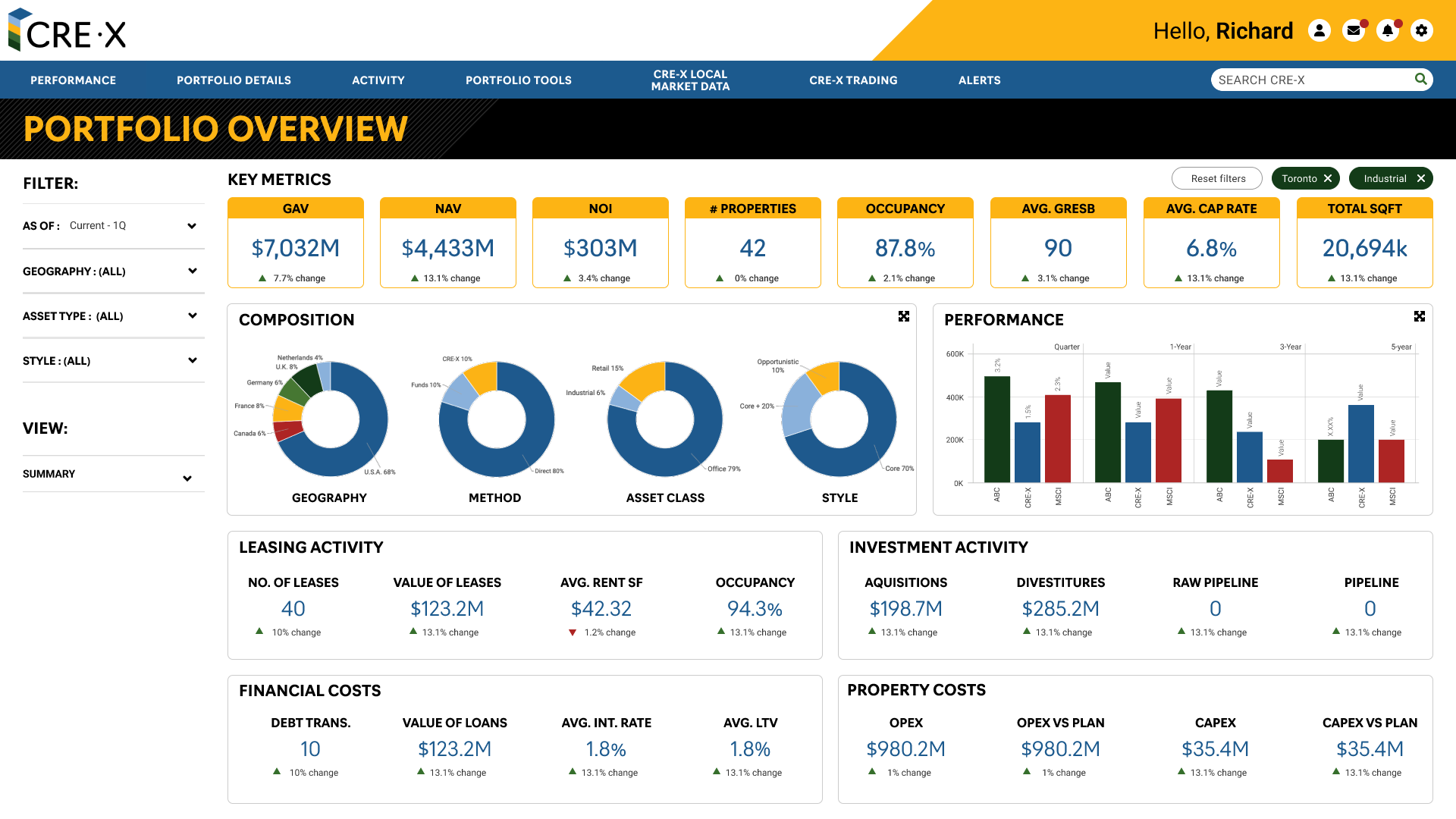This screenshot has height=819, width=1456.
Task: Open the notifications bell icon
Action: click(1389, 30)
